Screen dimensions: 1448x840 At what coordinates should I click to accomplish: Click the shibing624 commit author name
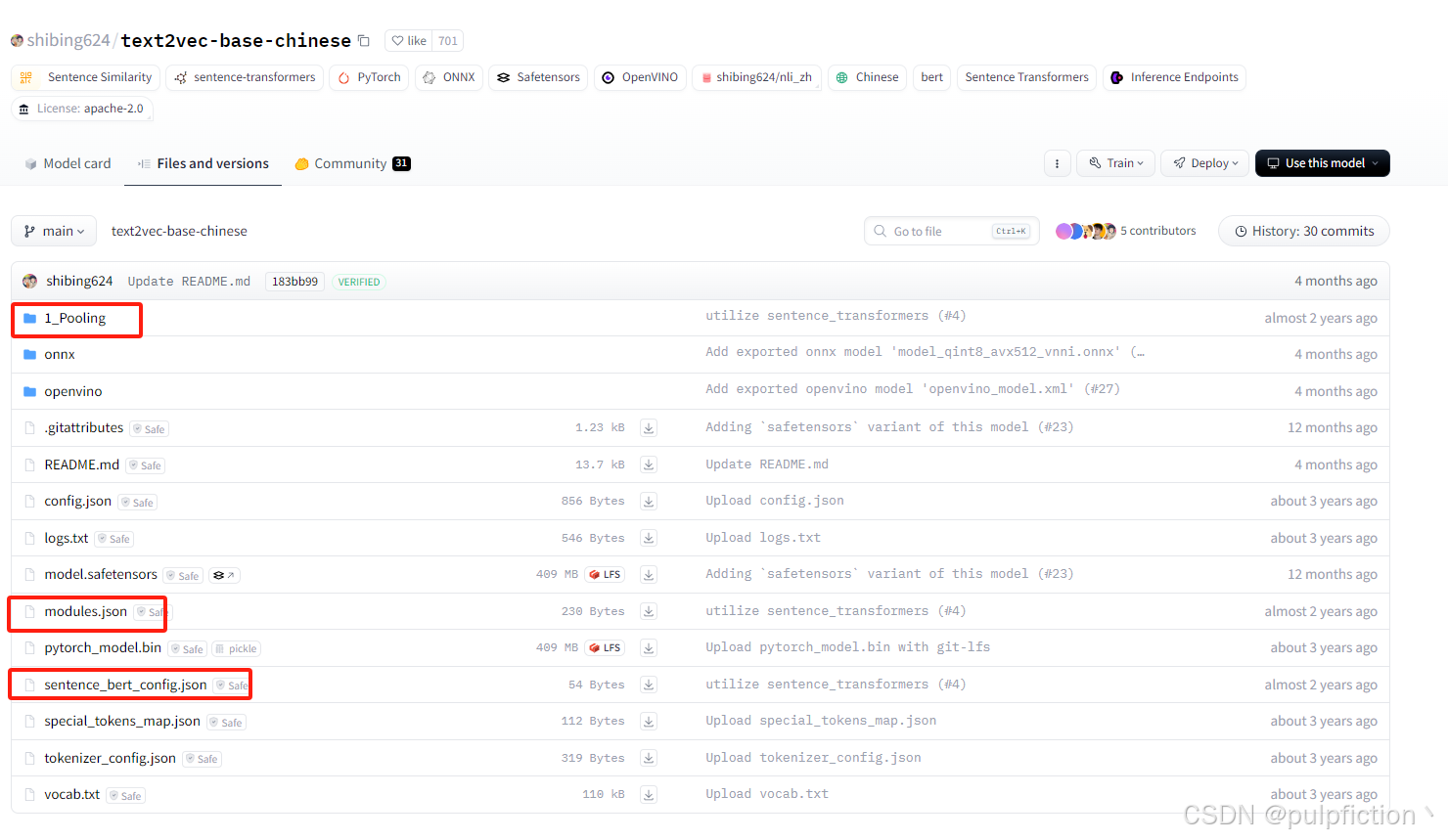click(x=79, y=281)
